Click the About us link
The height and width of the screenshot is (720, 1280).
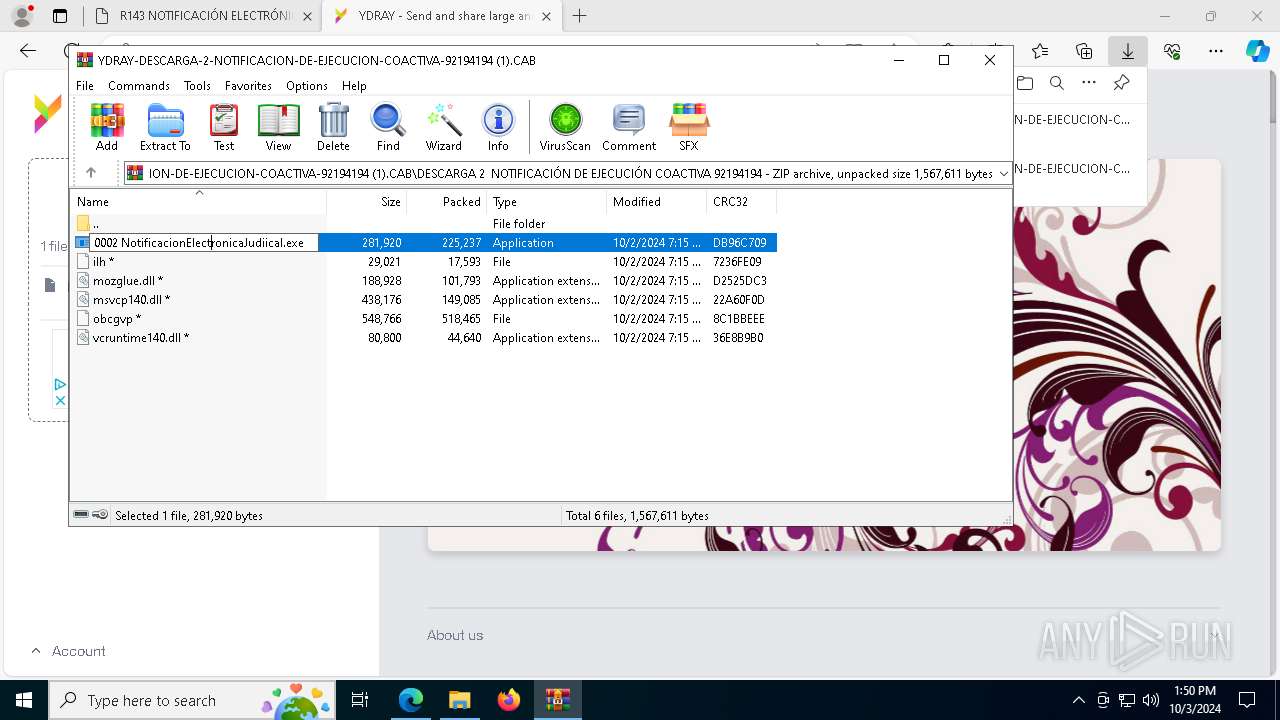coord(455,635)
